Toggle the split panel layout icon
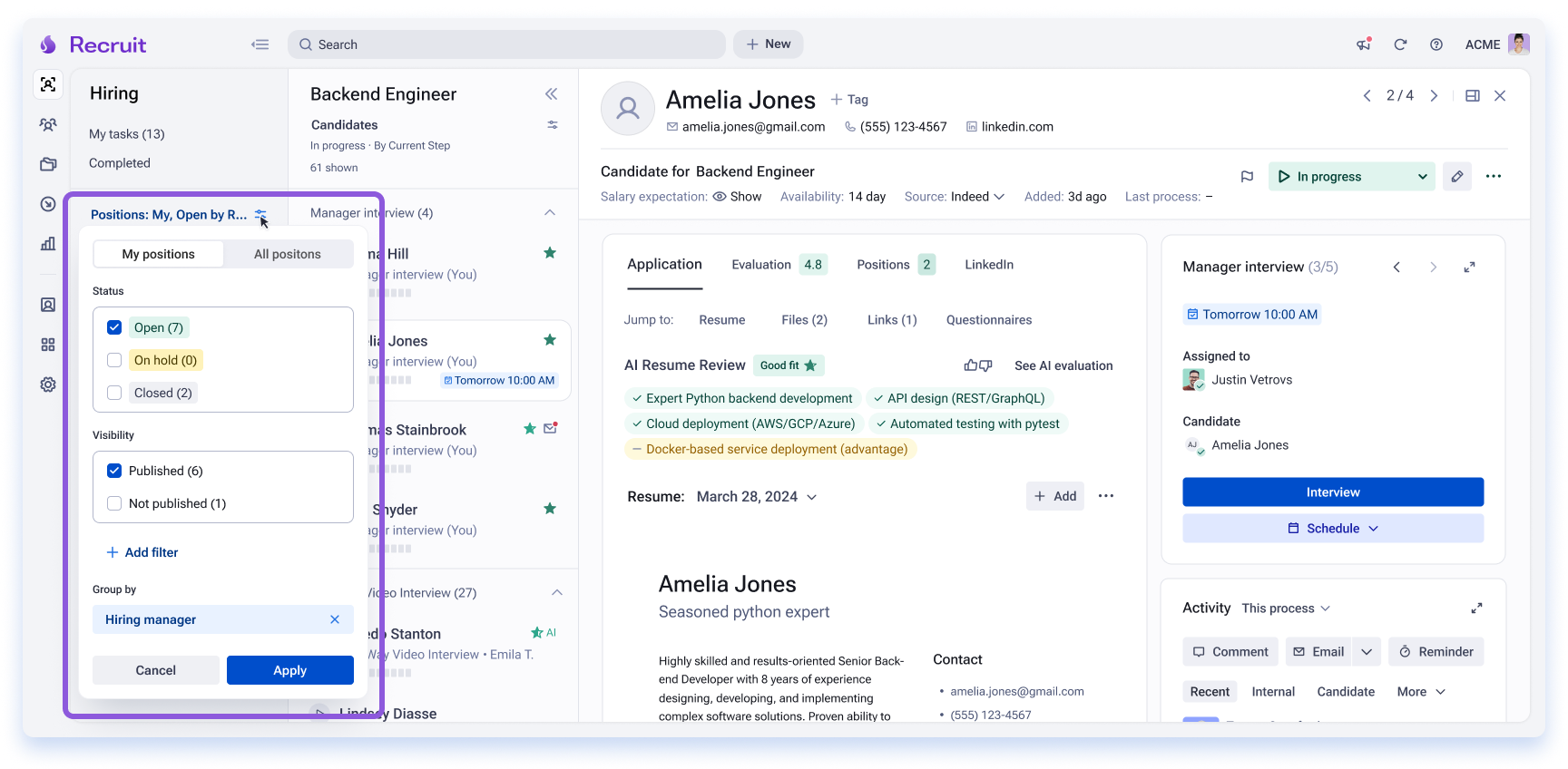 [x=1473, y=95]
